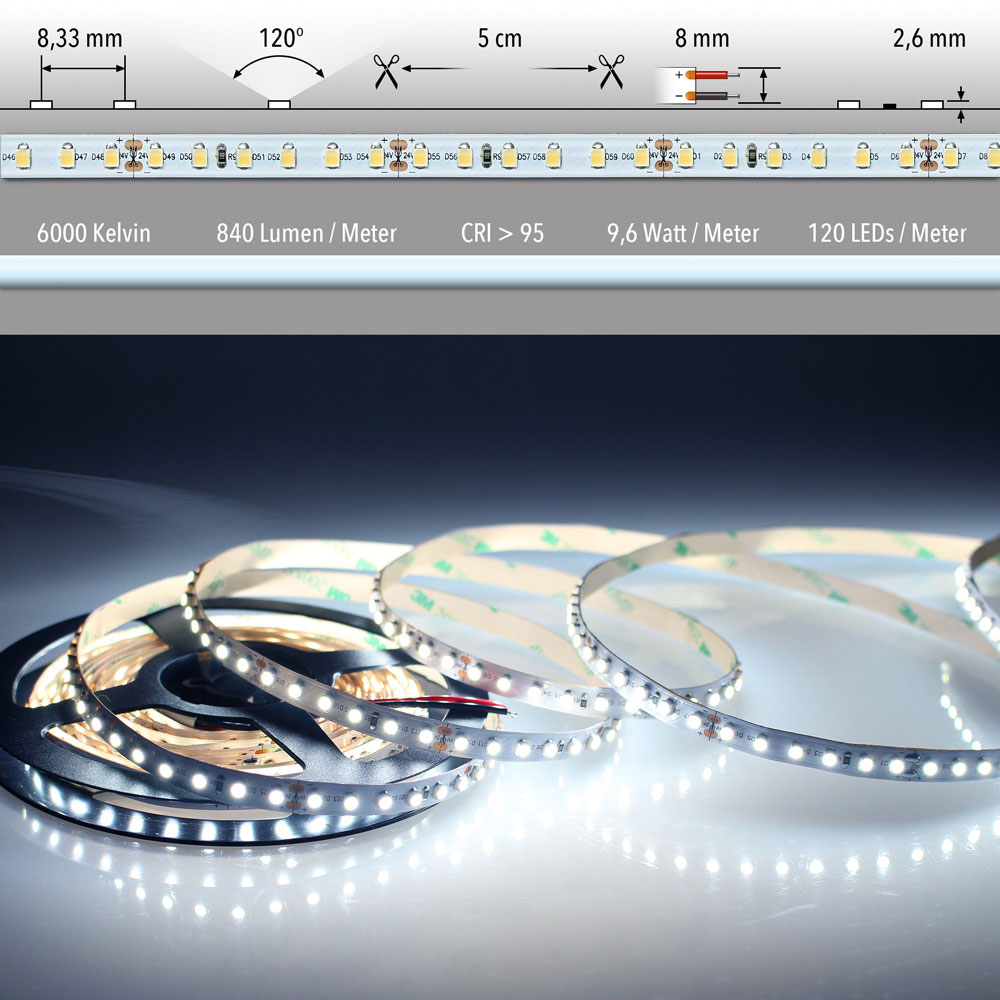The width and height of the screenshot is (1000, 1000).
Task: Click the D55 marking on flat strip
Action: (x=434, y=157)
